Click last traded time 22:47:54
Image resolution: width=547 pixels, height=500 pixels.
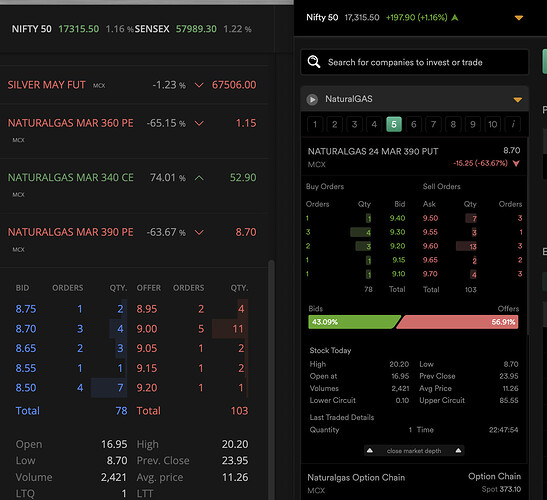pos(503,430)
